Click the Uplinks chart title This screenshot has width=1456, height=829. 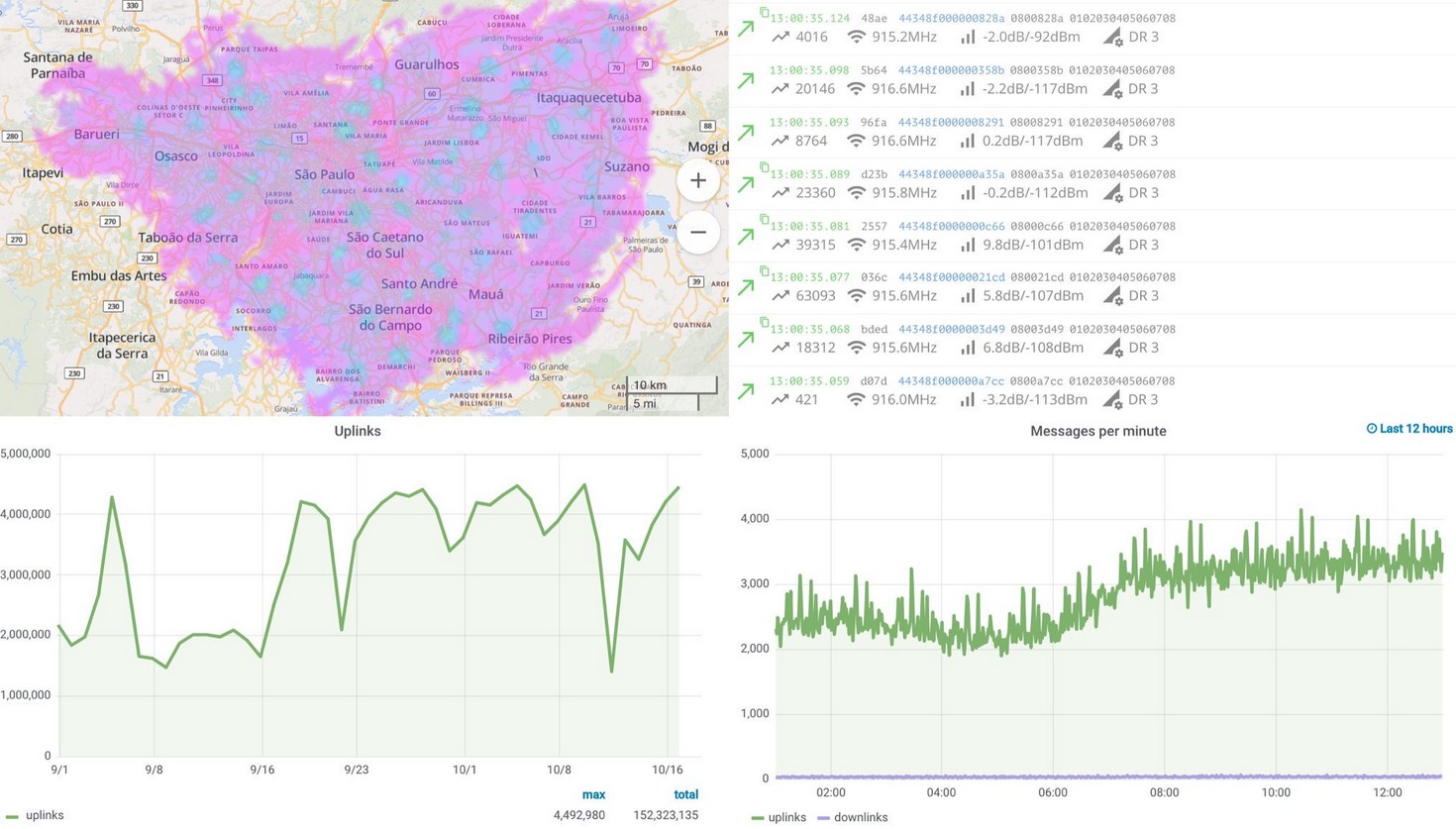click(x=358, y=431)
